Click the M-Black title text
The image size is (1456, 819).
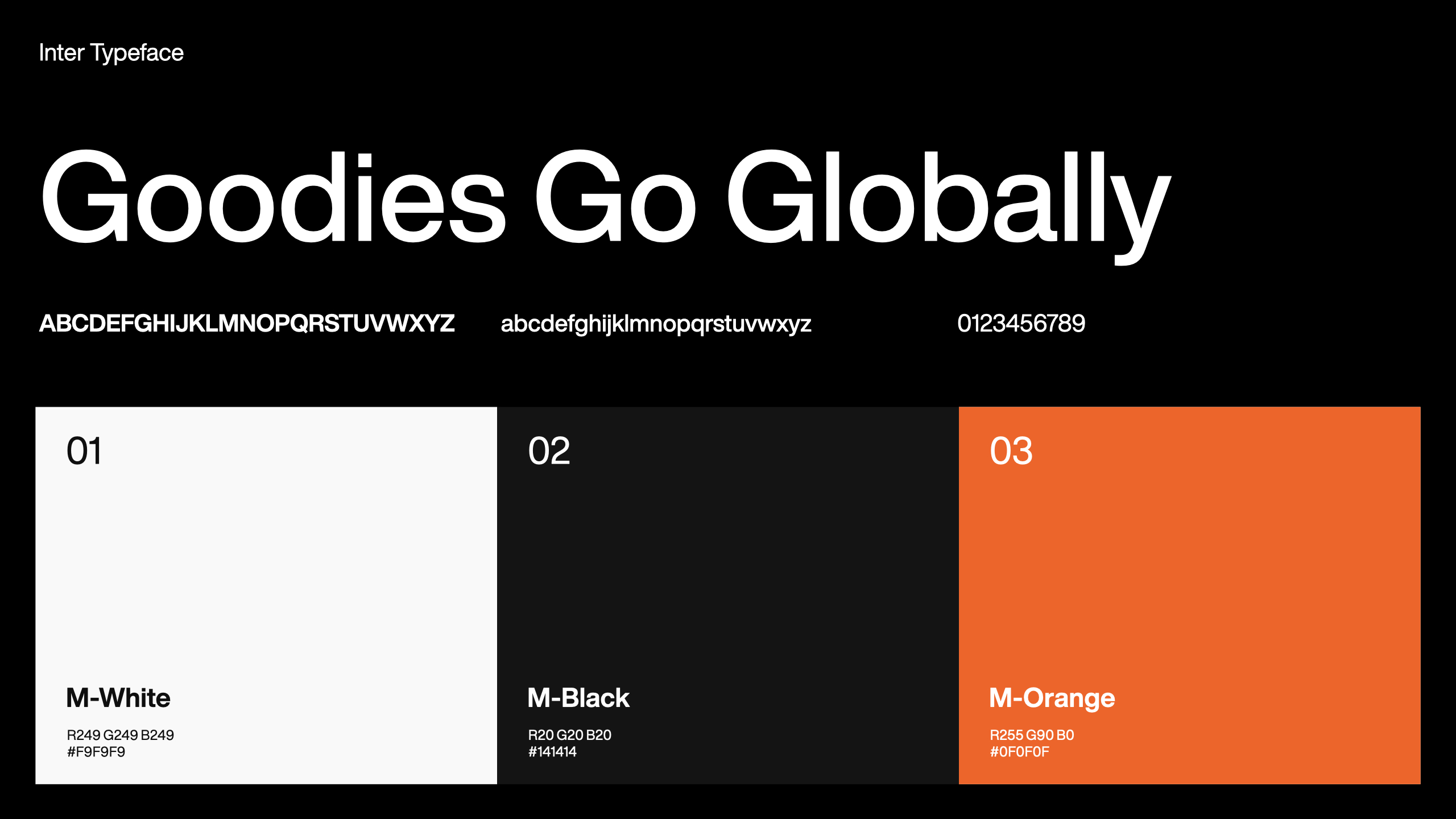pos(578,698)
